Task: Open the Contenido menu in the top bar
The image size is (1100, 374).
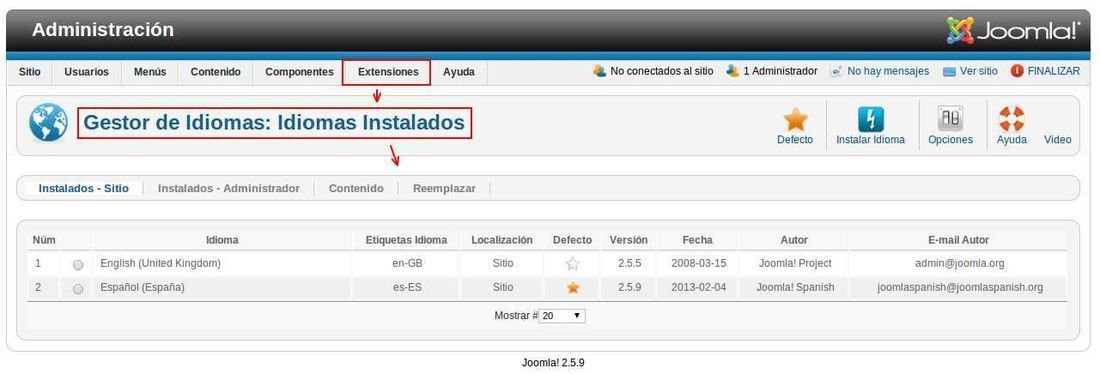Action: (x=215, y=72)
